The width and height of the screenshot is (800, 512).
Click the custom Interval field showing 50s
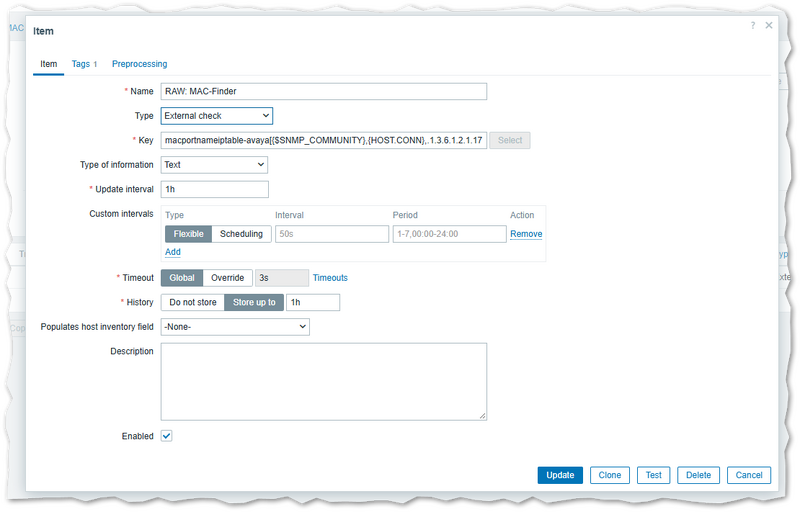pos(332,234)
